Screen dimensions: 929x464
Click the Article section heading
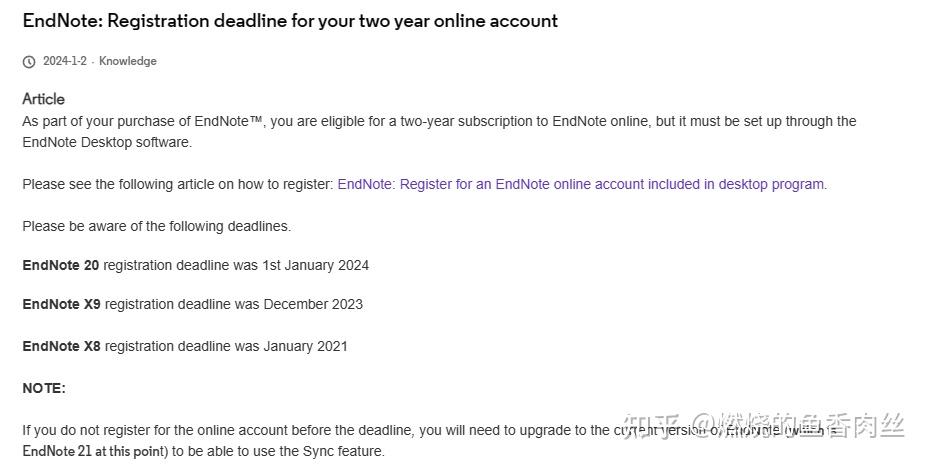click(43, 99)
